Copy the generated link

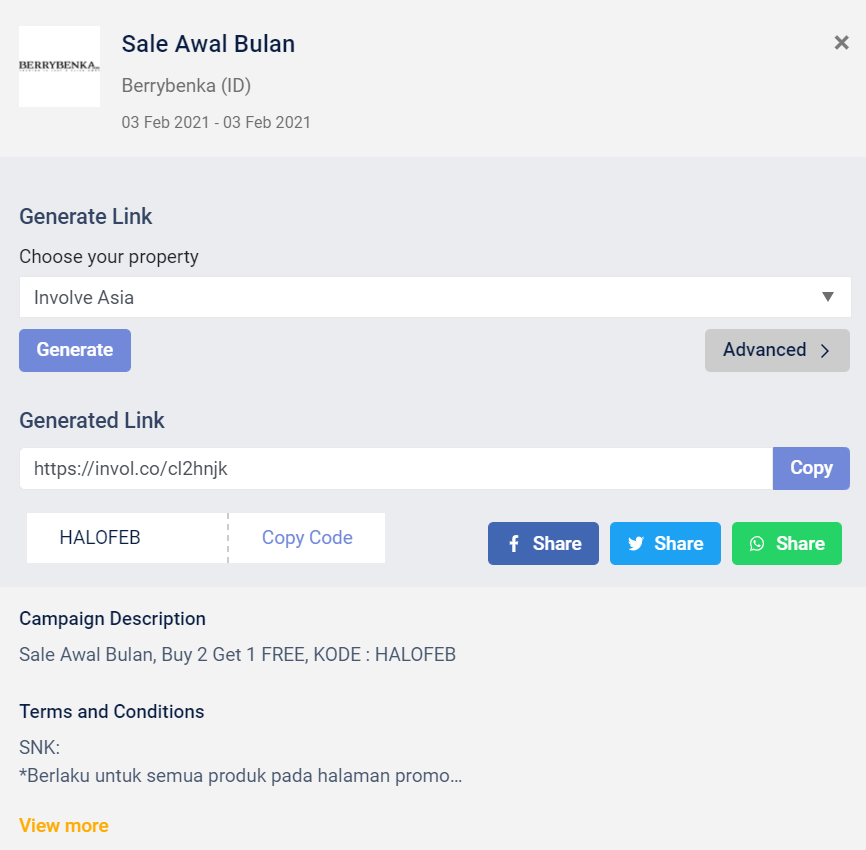pyautogui.click(x=811, y=468)
